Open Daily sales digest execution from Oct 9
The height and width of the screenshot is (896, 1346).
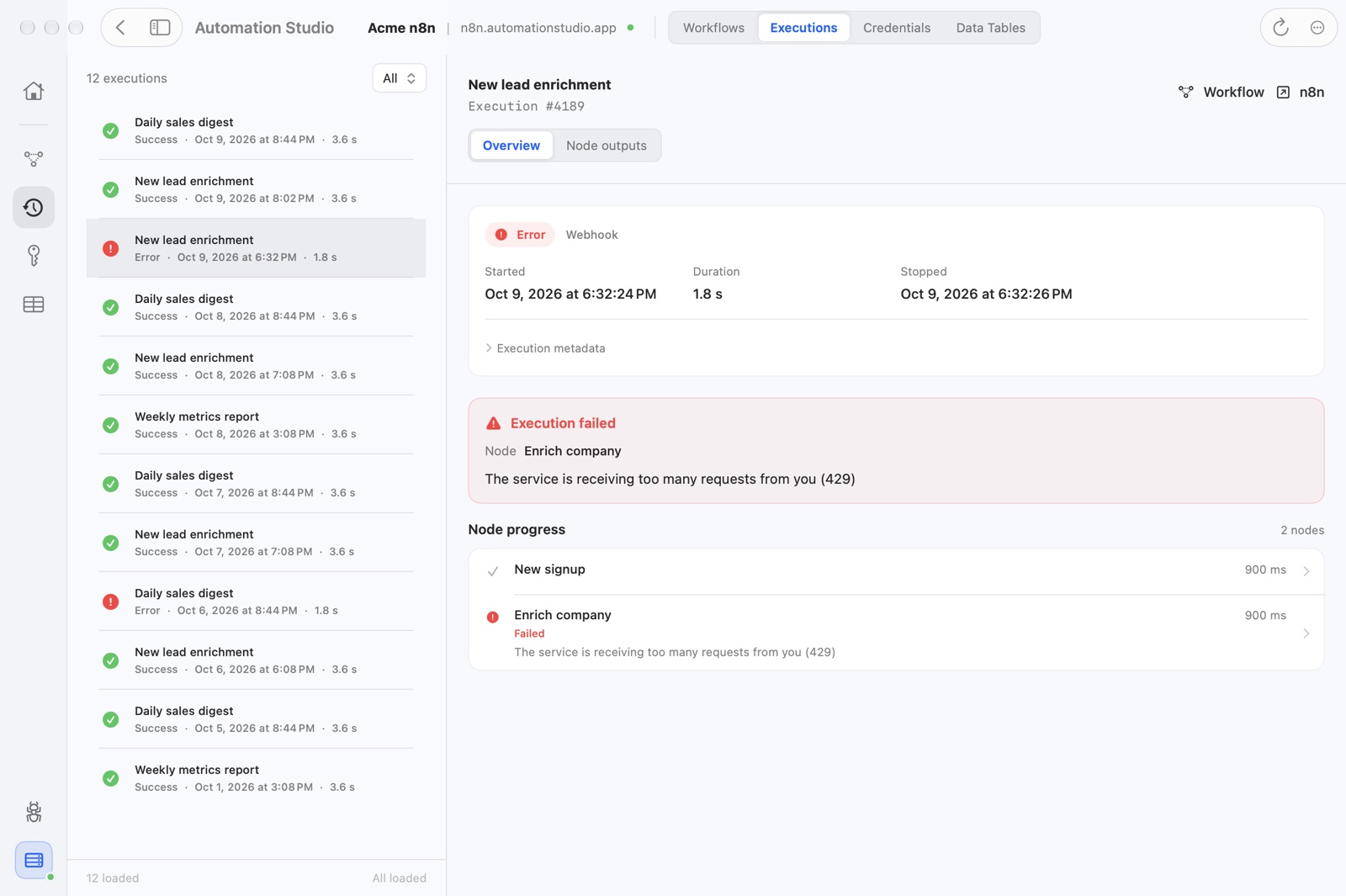click(x=256, y=130)
